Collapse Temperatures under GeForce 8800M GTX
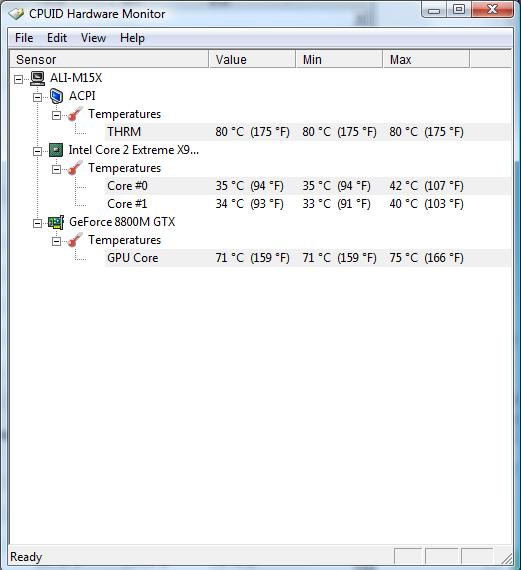The height and width of the screenshot is (570, 521). pos(56,241)
